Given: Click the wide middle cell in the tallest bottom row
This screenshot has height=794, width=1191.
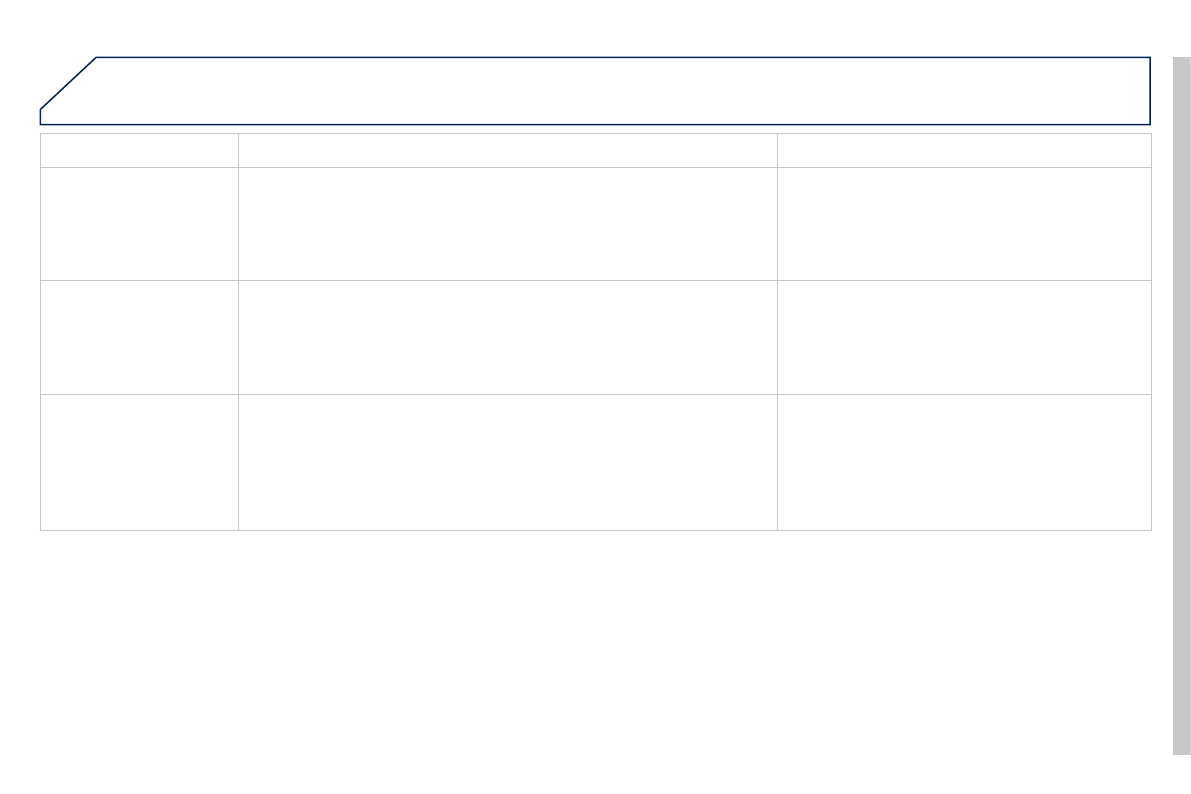Looking at the screenshot, I should pyautogui.click(x=507, y=462).
